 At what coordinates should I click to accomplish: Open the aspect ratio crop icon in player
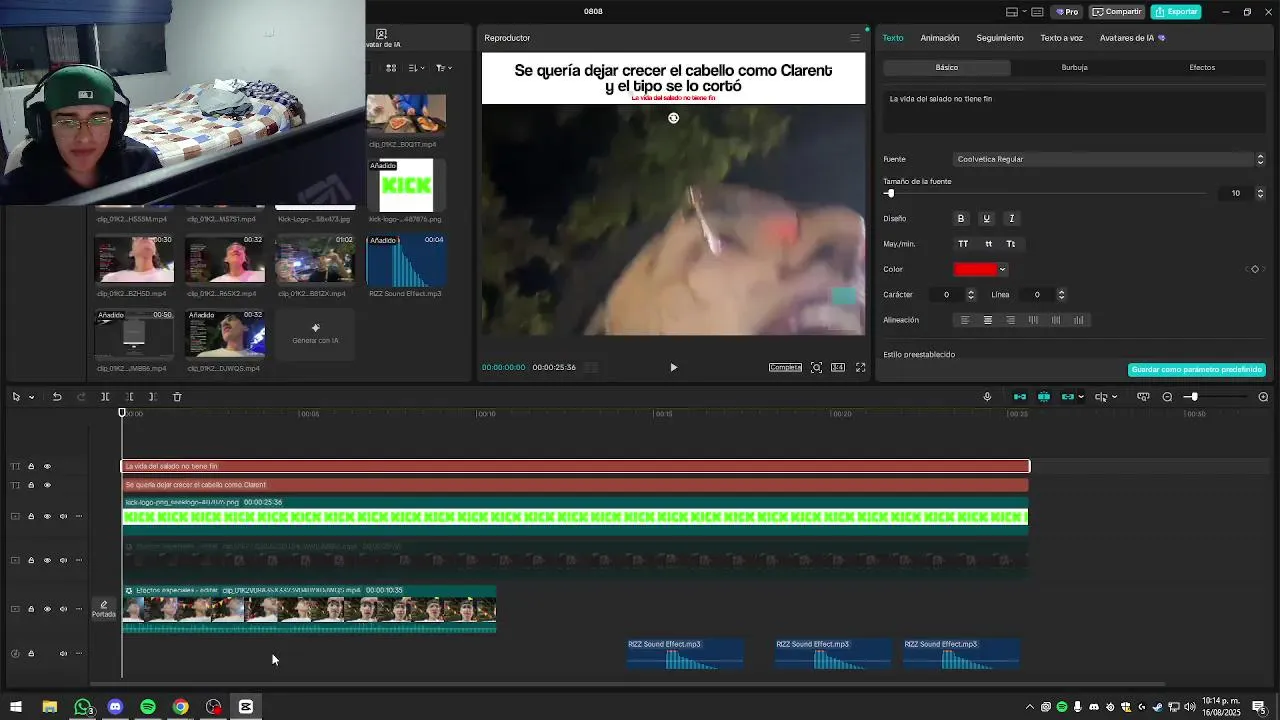[x=838, y=367]
